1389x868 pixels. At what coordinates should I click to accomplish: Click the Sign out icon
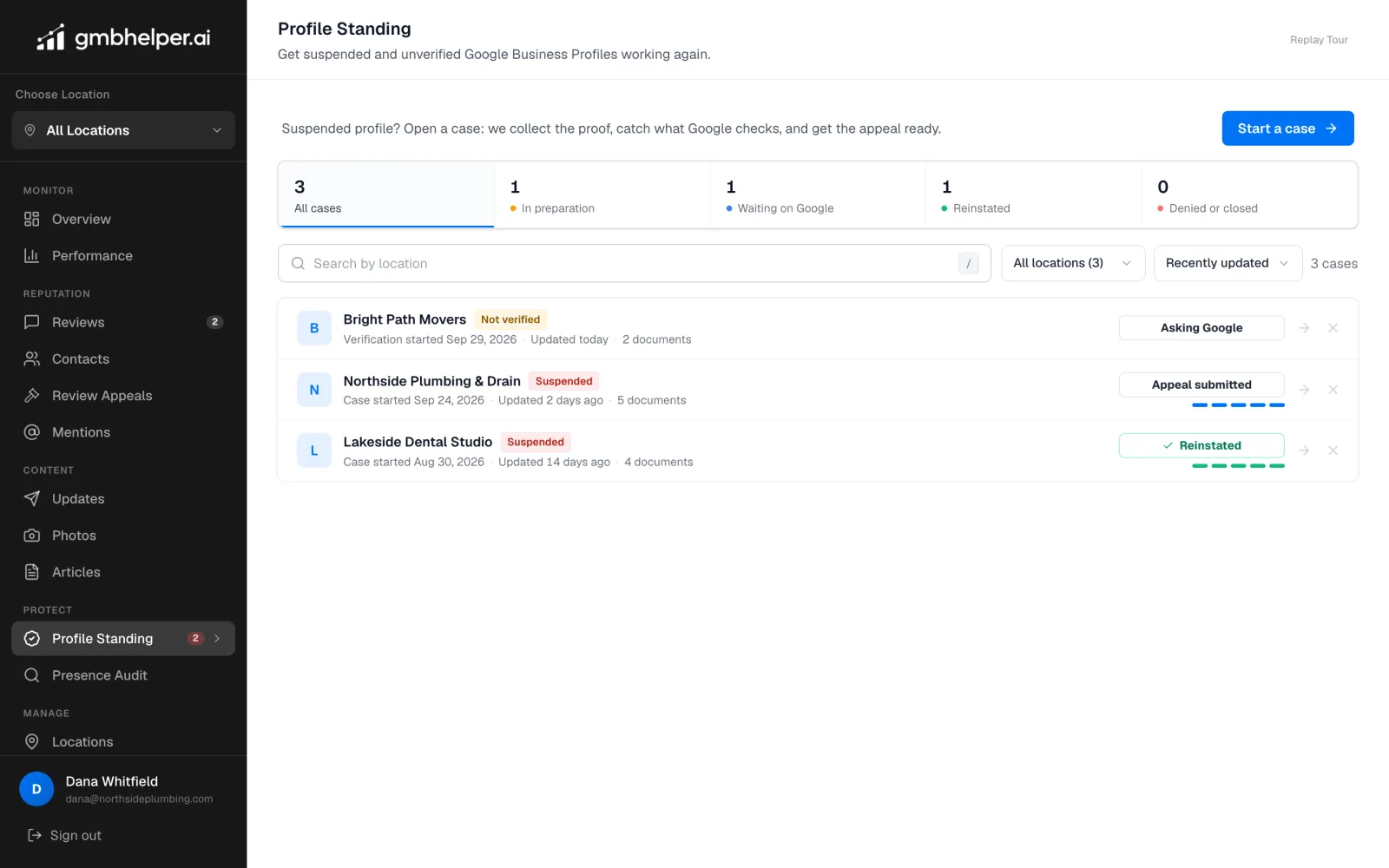[34, 835]
